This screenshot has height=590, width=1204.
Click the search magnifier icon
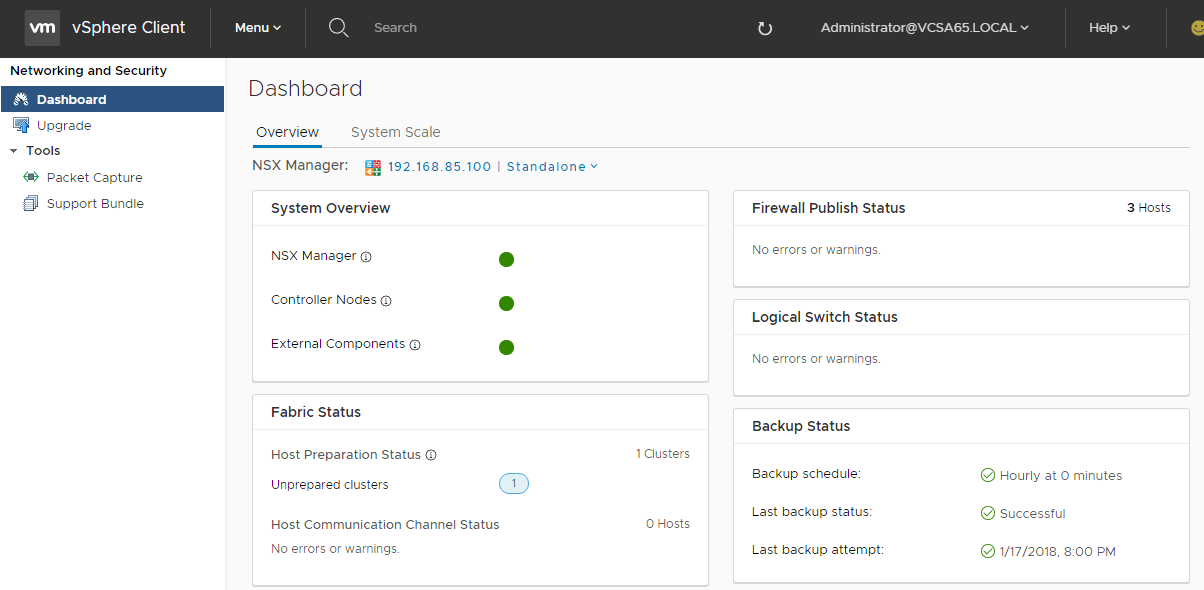pyautogui.click(x=339, y=28)
